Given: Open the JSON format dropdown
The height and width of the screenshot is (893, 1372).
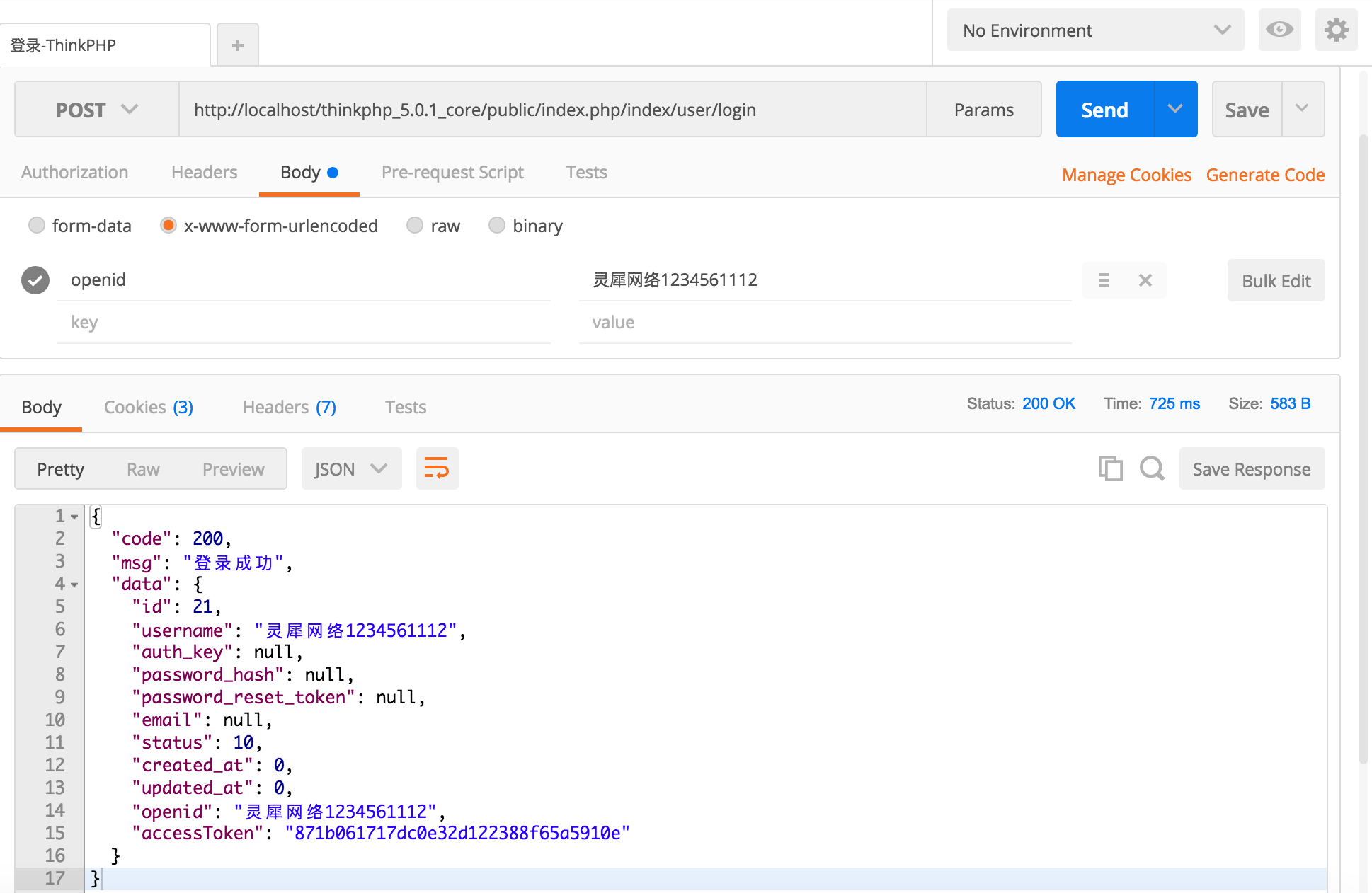Looking at the screenshot, I should click(x=351, y=468).
